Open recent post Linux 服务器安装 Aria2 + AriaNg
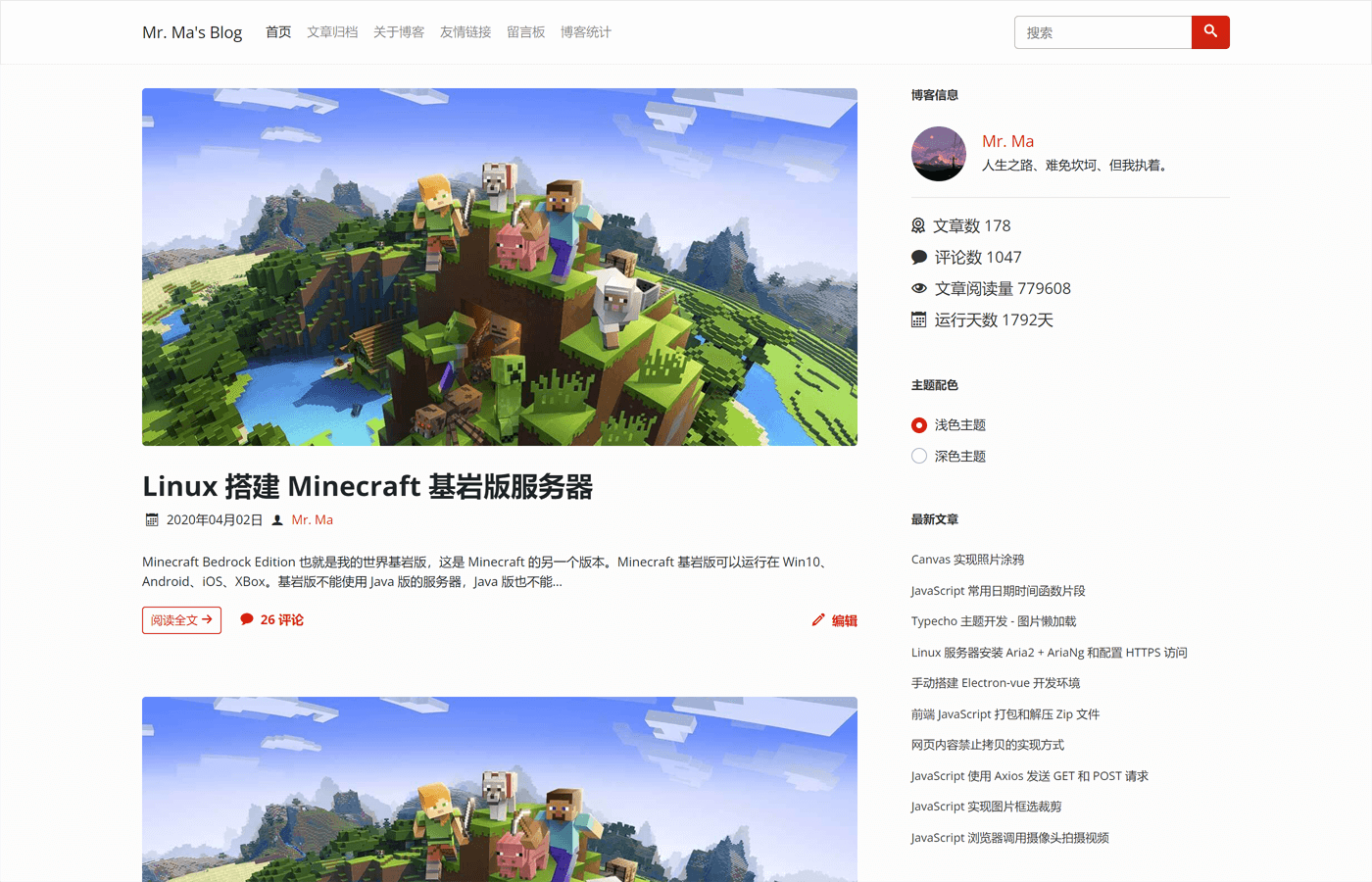The height and width of the screenshot is (882, 1372). [1049, 653]
